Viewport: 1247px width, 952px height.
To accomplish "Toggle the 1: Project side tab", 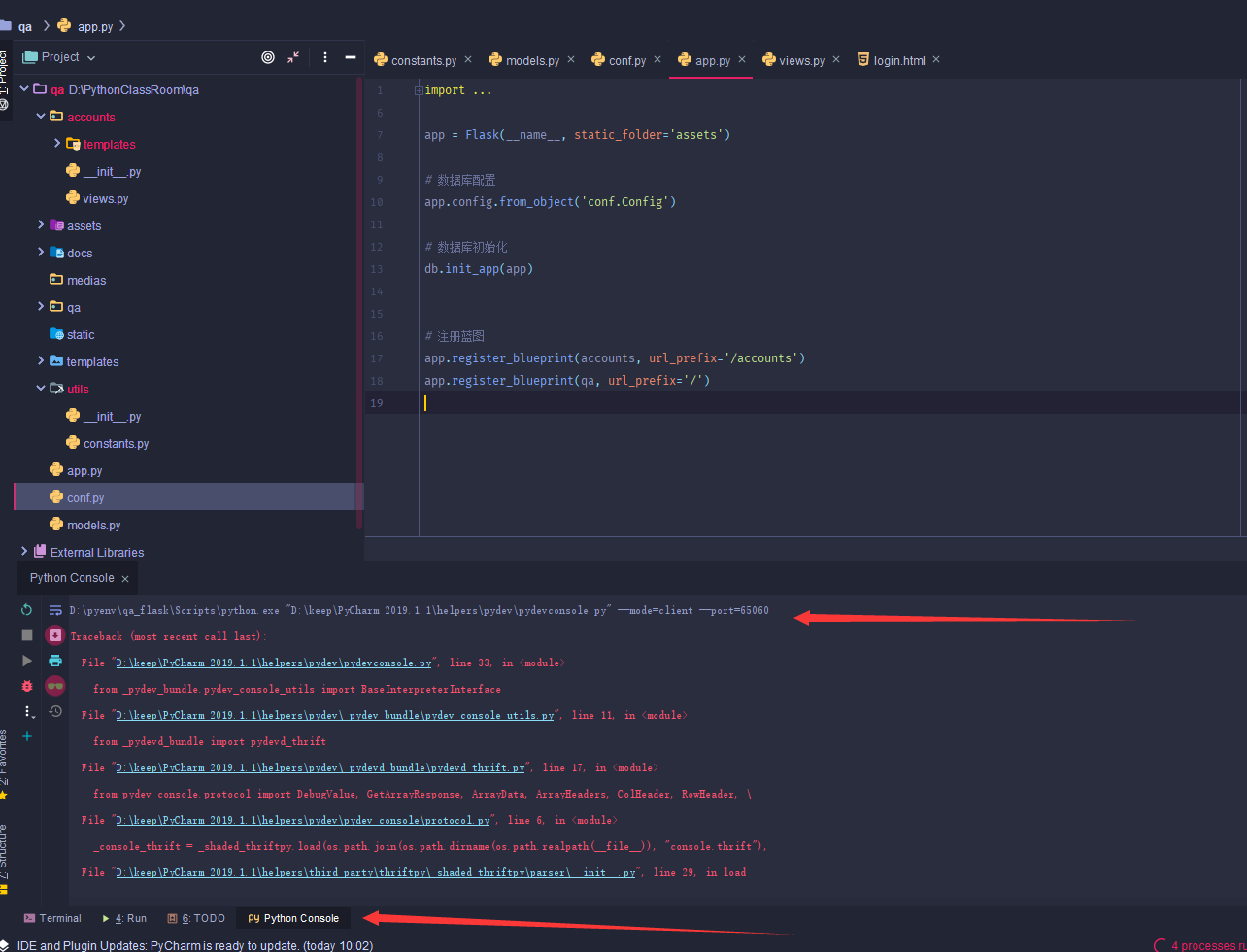I will pyautogui.click(x=5, y=78).
